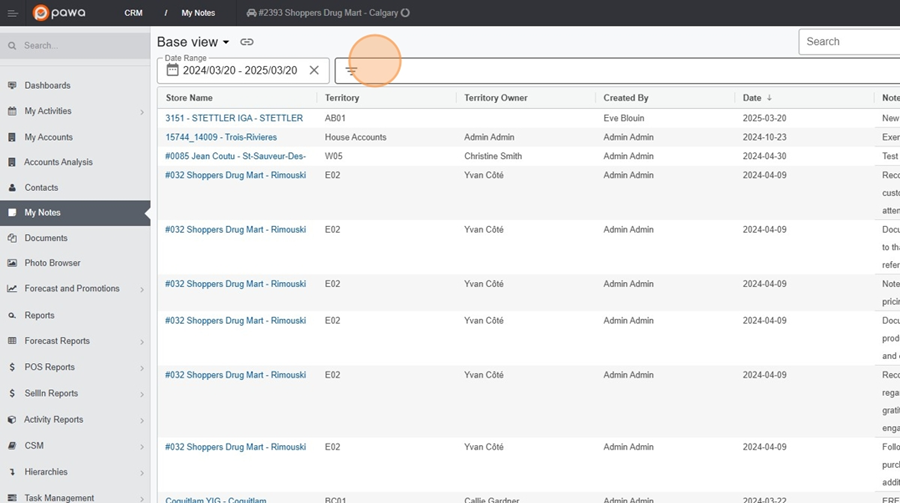Open the Date Range calendar icon
This screenshot has height=503, width=900.
click(x=172, y=70)
